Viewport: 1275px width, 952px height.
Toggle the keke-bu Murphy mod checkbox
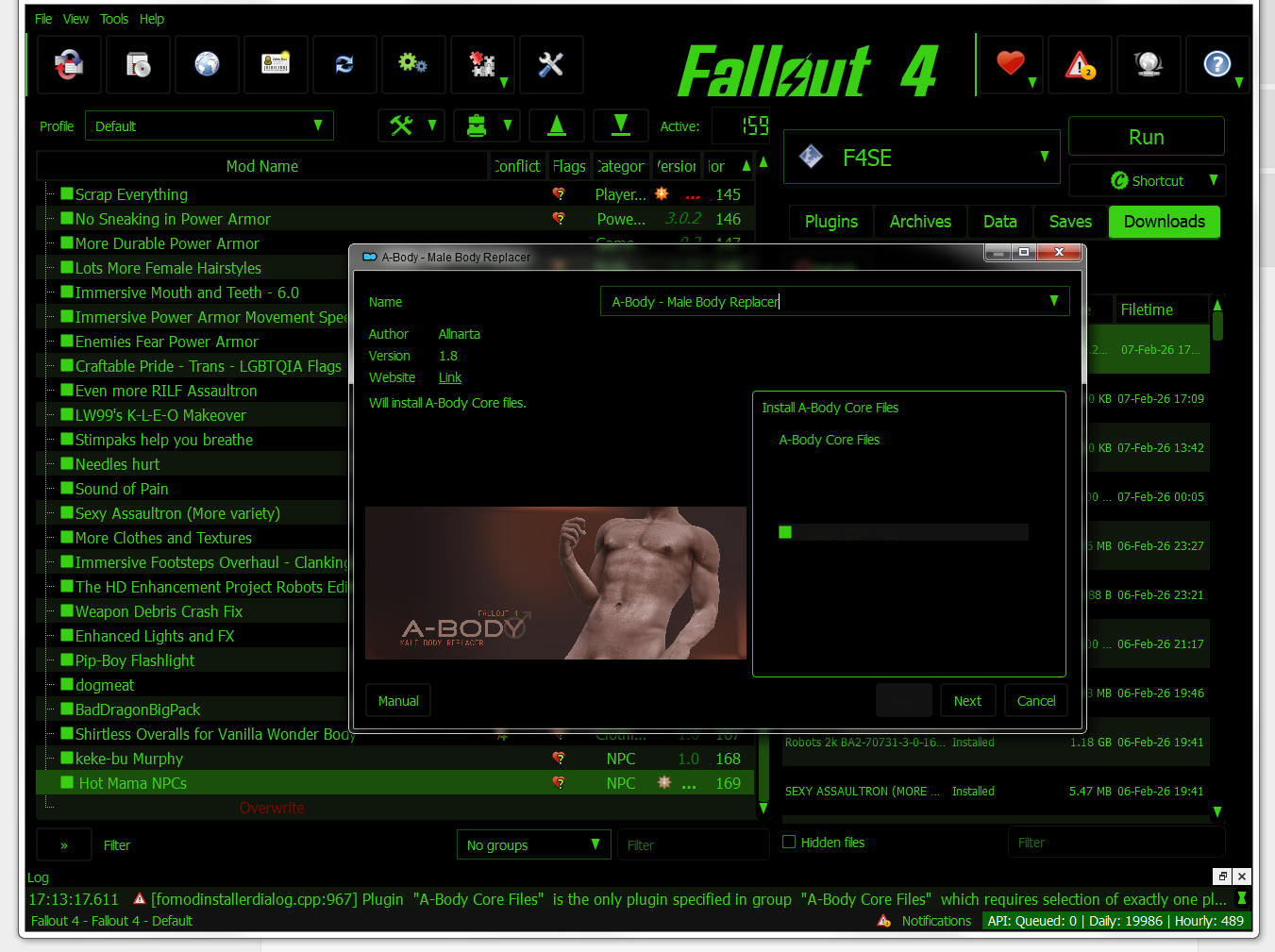click(x=67, y=758)
